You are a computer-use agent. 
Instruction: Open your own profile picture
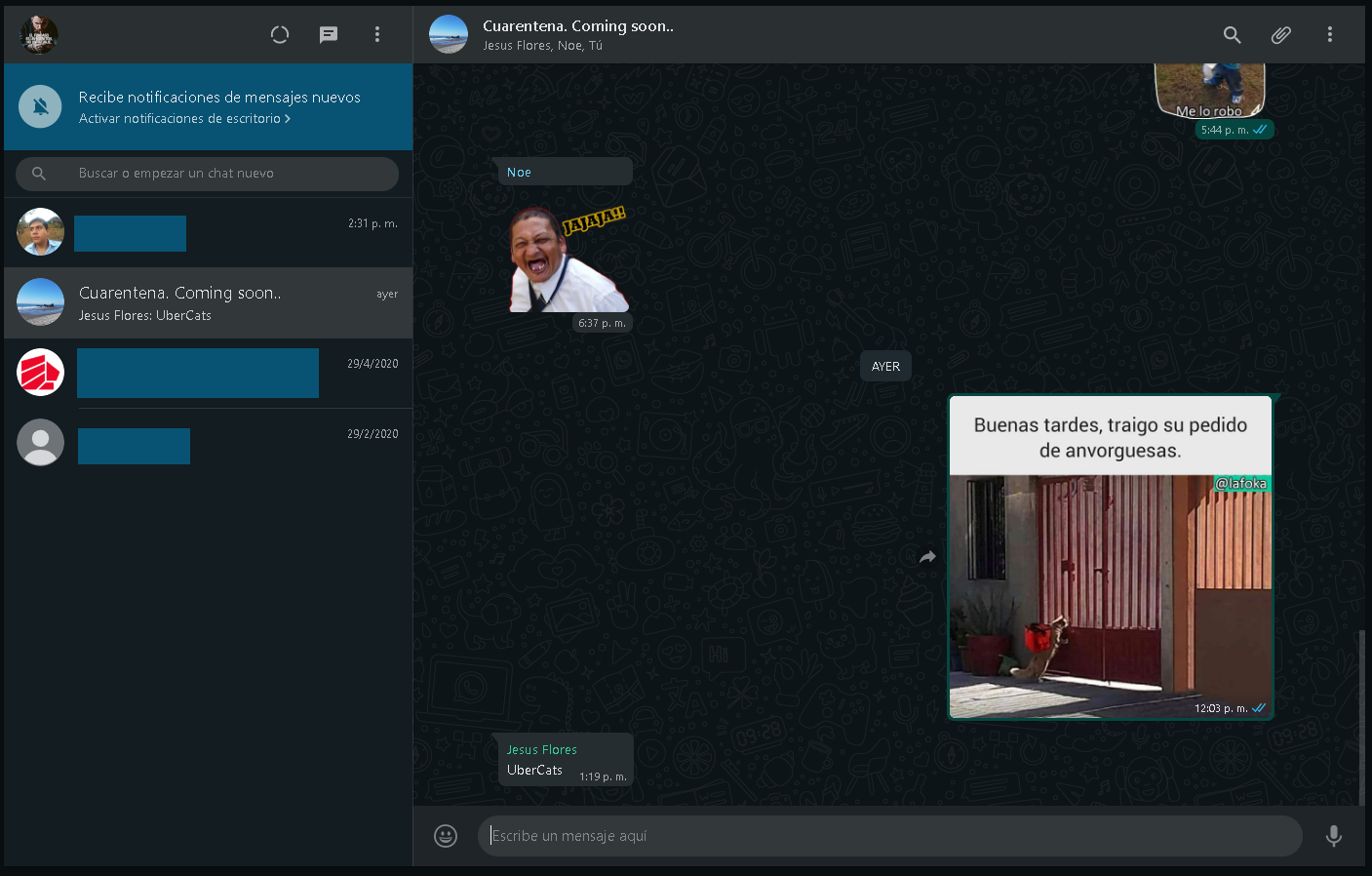[x=39, y=35]
